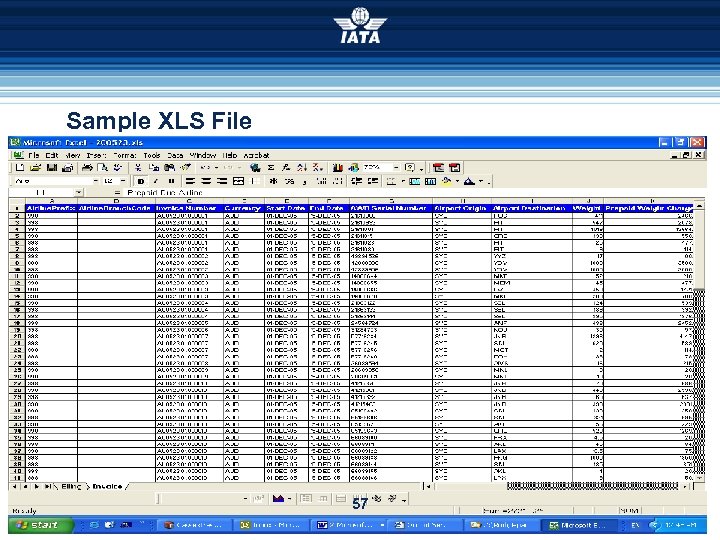Launch the Chart Wizard icon
The image size is (720, 540).
click(x=338, y=168)
